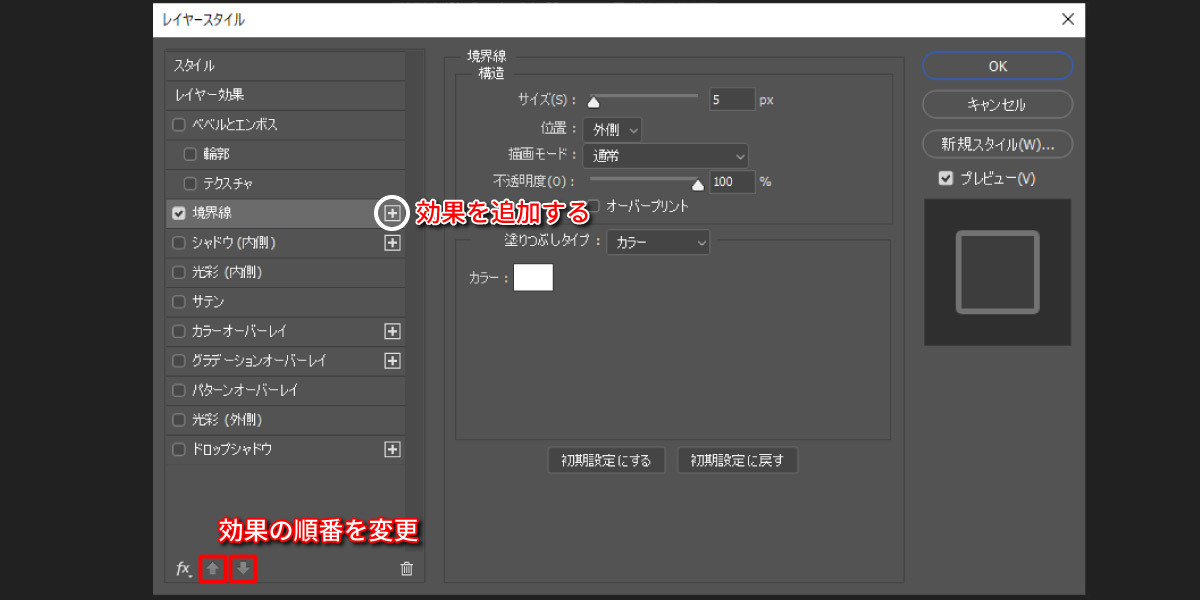Enable the サテン checkbox
Screen dimensions: 1200x600
pos(179,301)
